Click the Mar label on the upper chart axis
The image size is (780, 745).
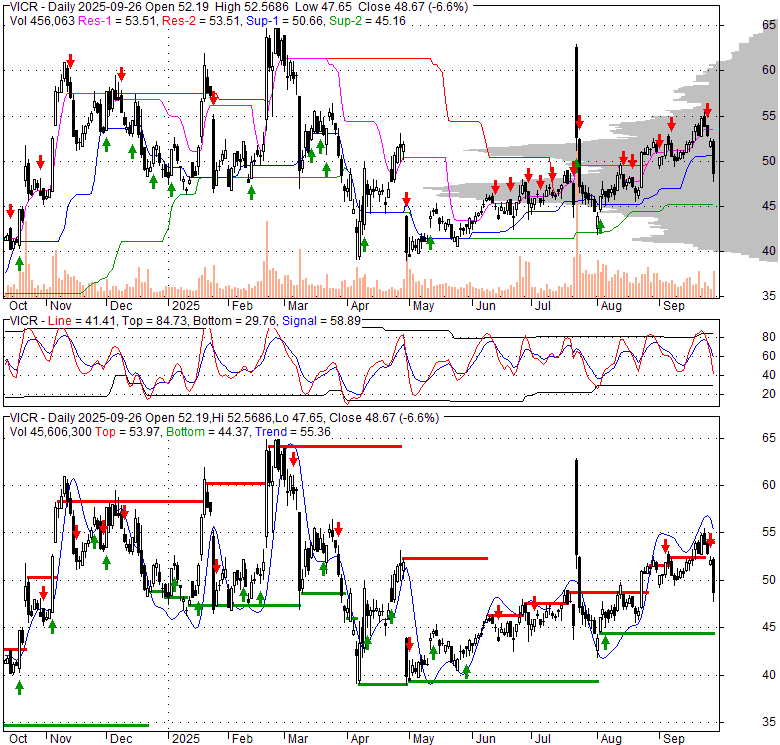[x=298, y=306]
